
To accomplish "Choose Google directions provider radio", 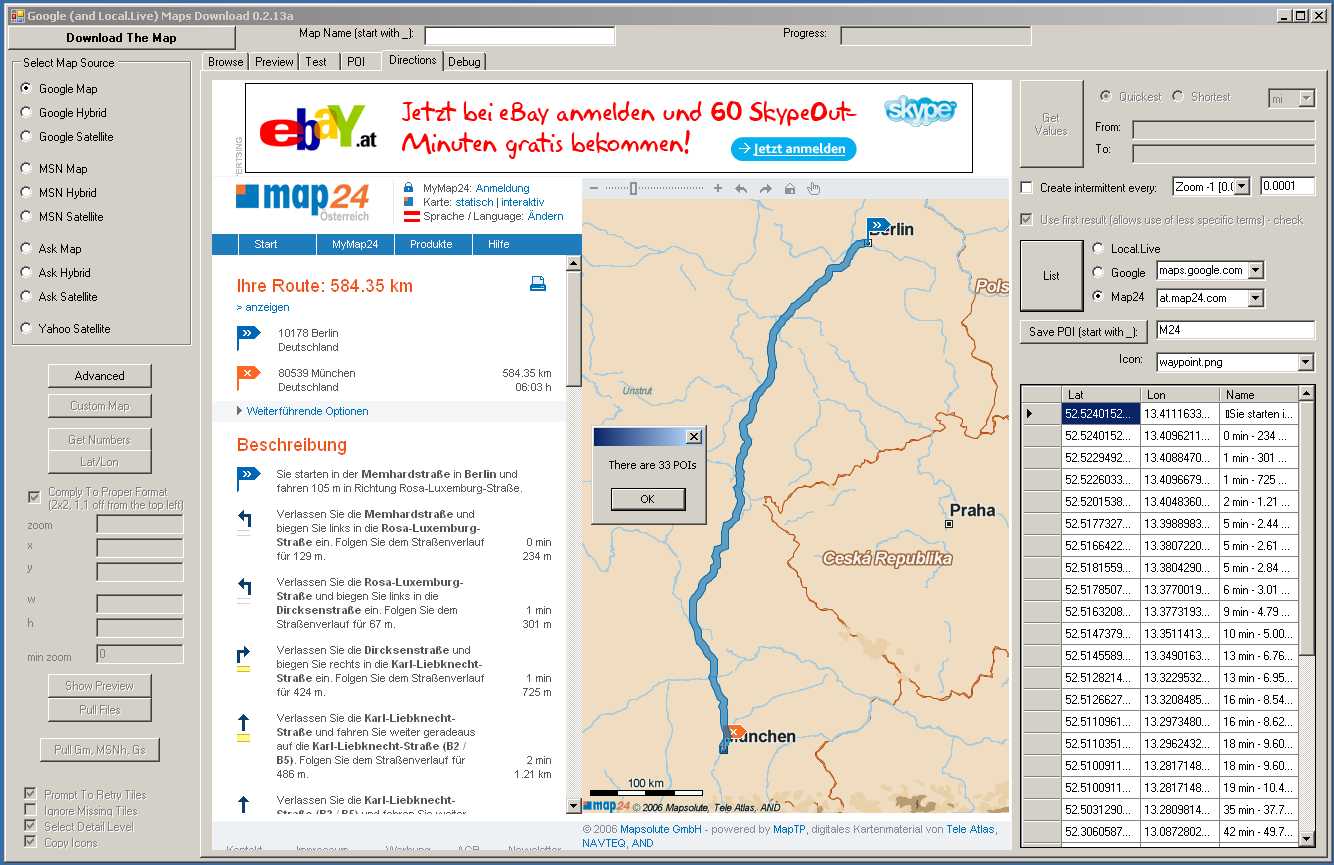I will [x=1098, y=272].
